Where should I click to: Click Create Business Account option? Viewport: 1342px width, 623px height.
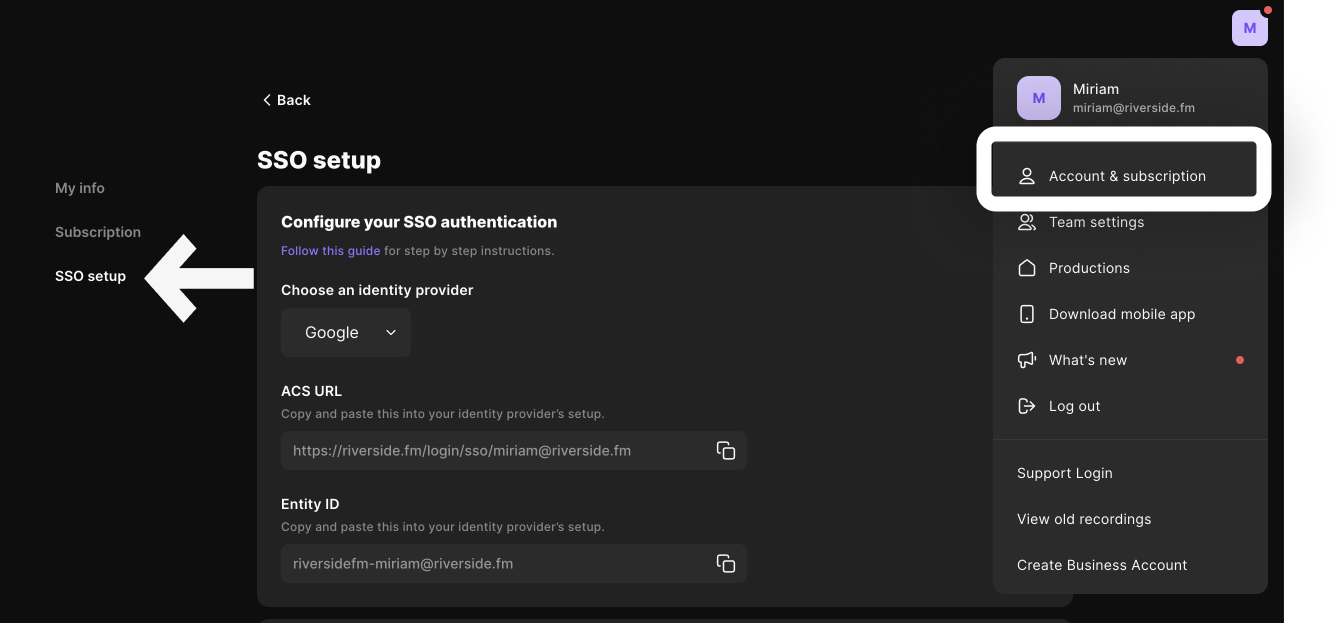click(x=1101, y=565)
